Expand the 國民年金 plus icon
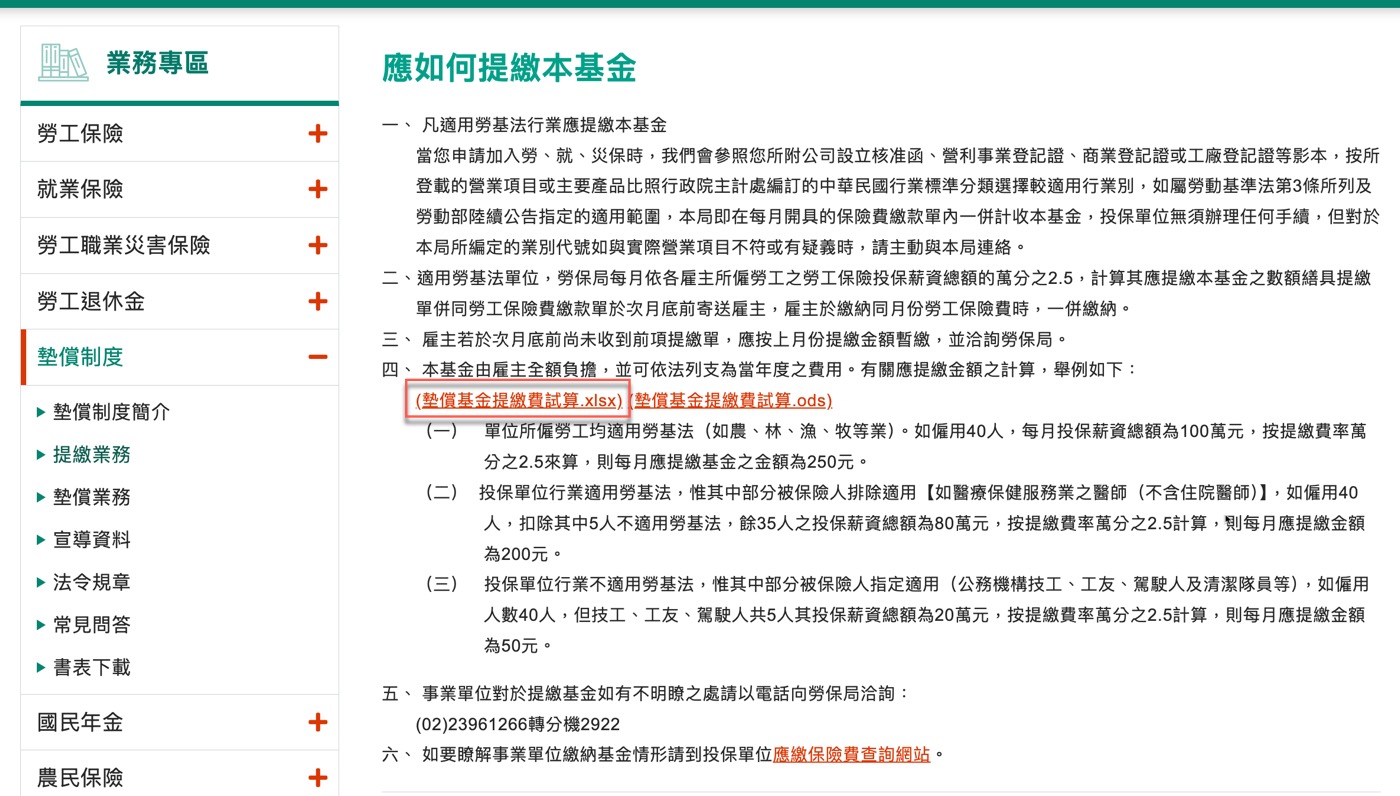Screen dimensions: 1400x796 pos(318,722)
